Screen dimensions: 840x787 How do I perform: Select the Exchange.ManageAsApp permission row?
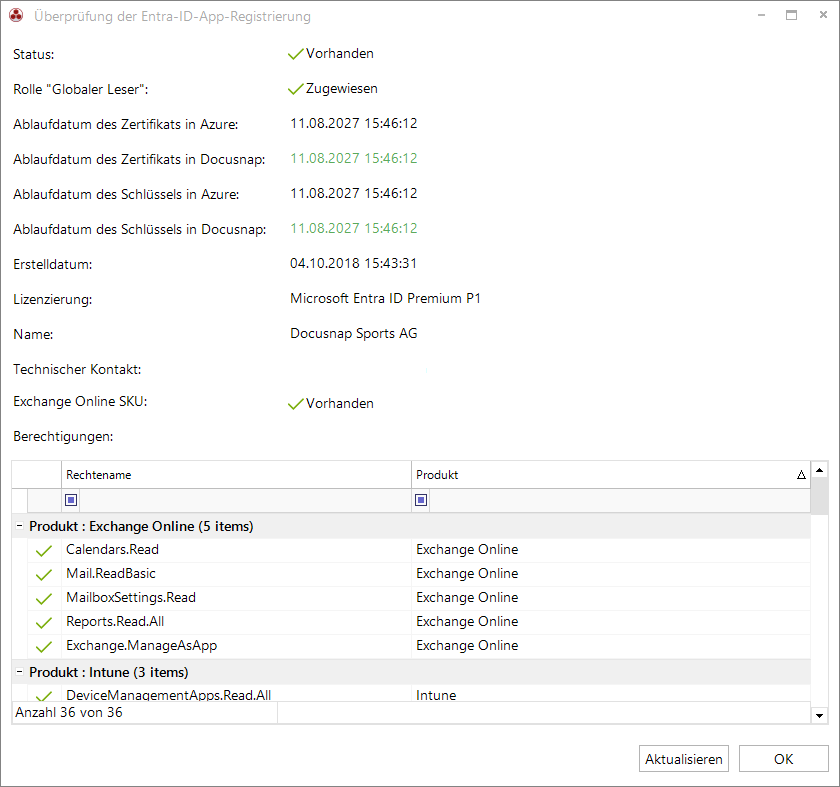click(x=419, y=646)
